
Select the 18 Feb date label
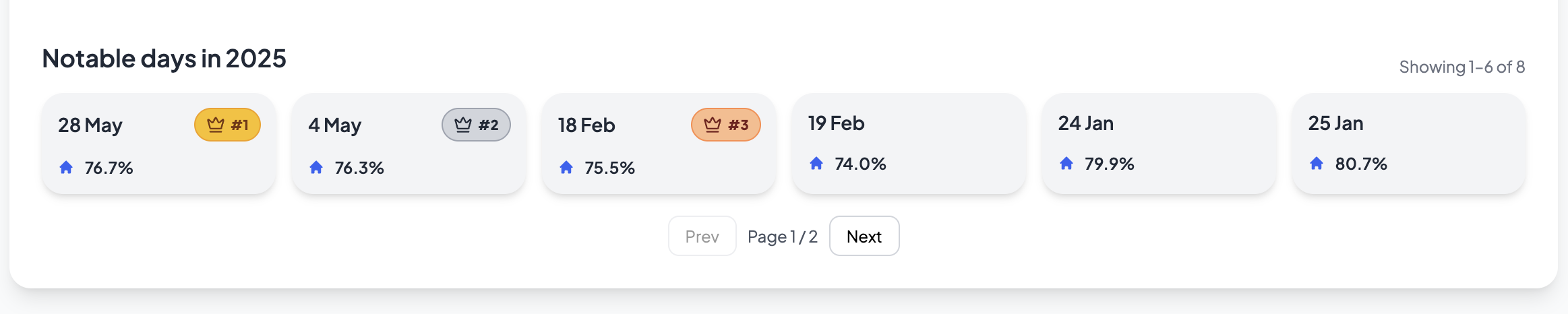(x=586, y=125)
